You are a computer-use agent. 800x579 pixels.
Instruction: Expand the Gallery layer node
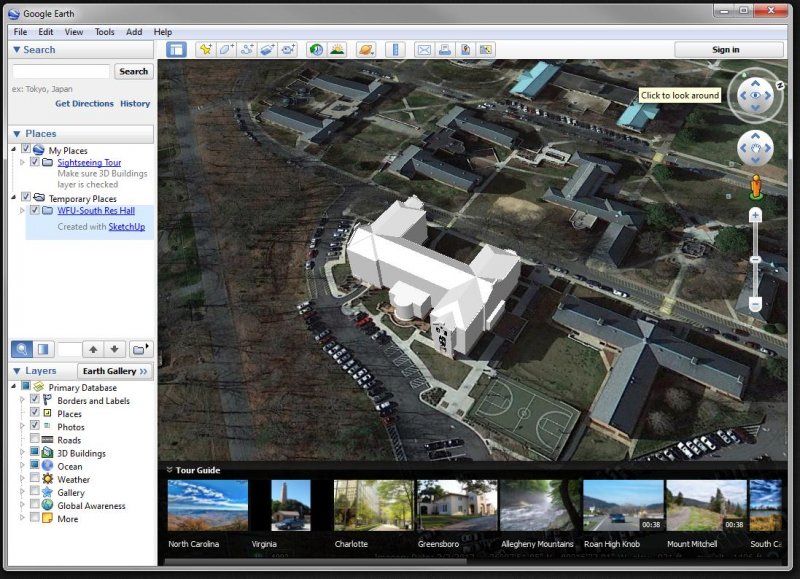pyautogui.click(x=22, y=491)
